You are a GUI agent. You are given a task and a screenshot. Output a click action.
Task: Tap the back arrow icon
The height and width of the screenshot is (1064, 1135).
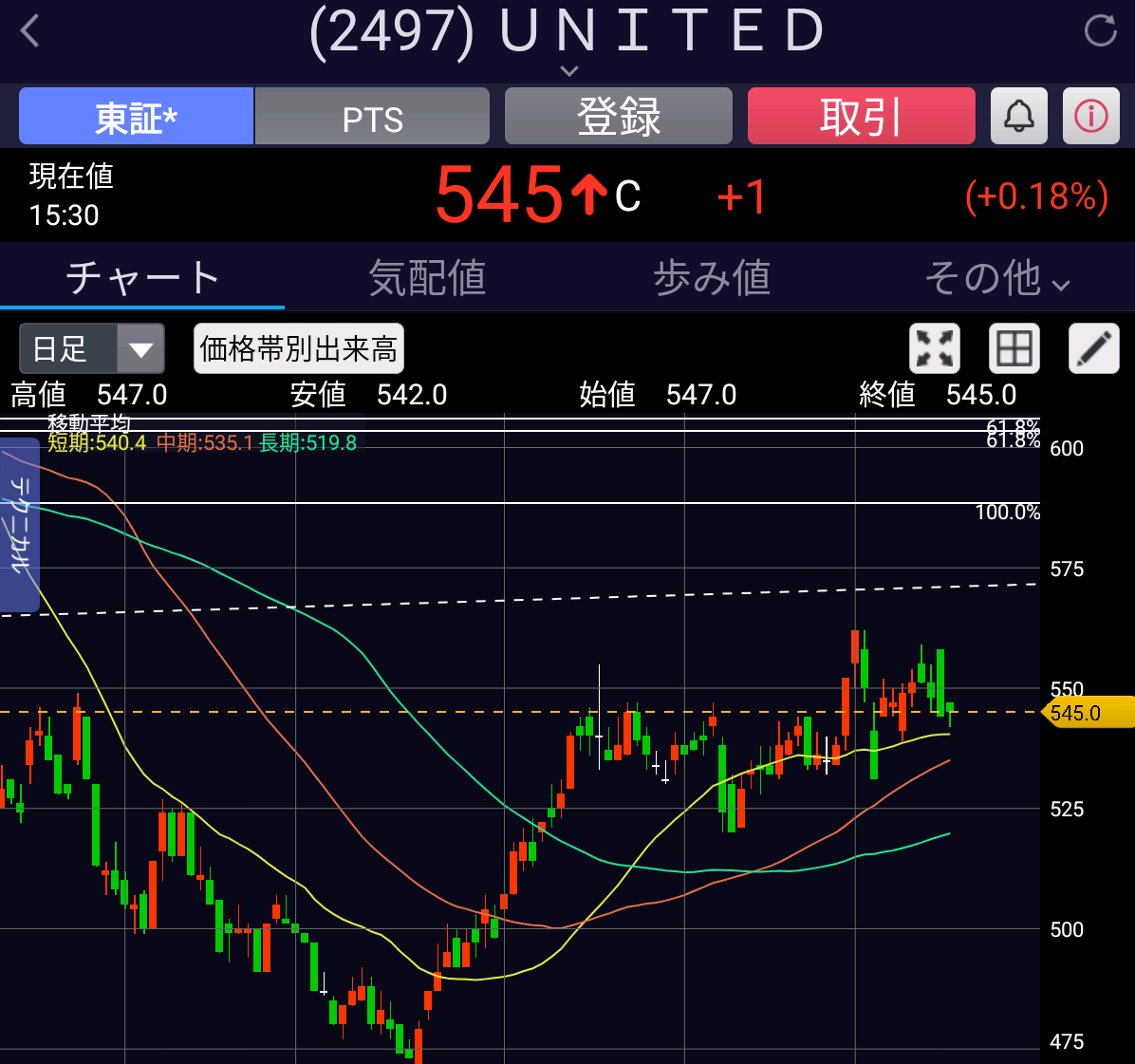(30, 31)
